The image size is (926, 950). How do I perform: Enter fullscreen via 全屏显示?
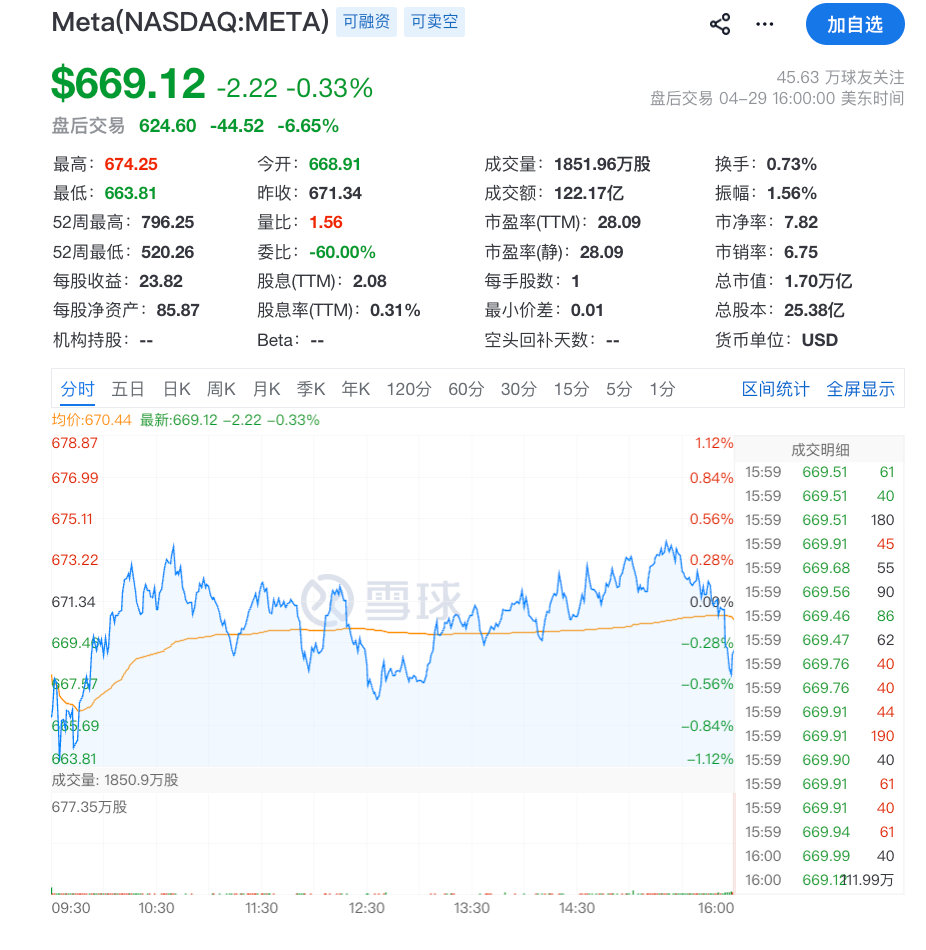(861, 389)
